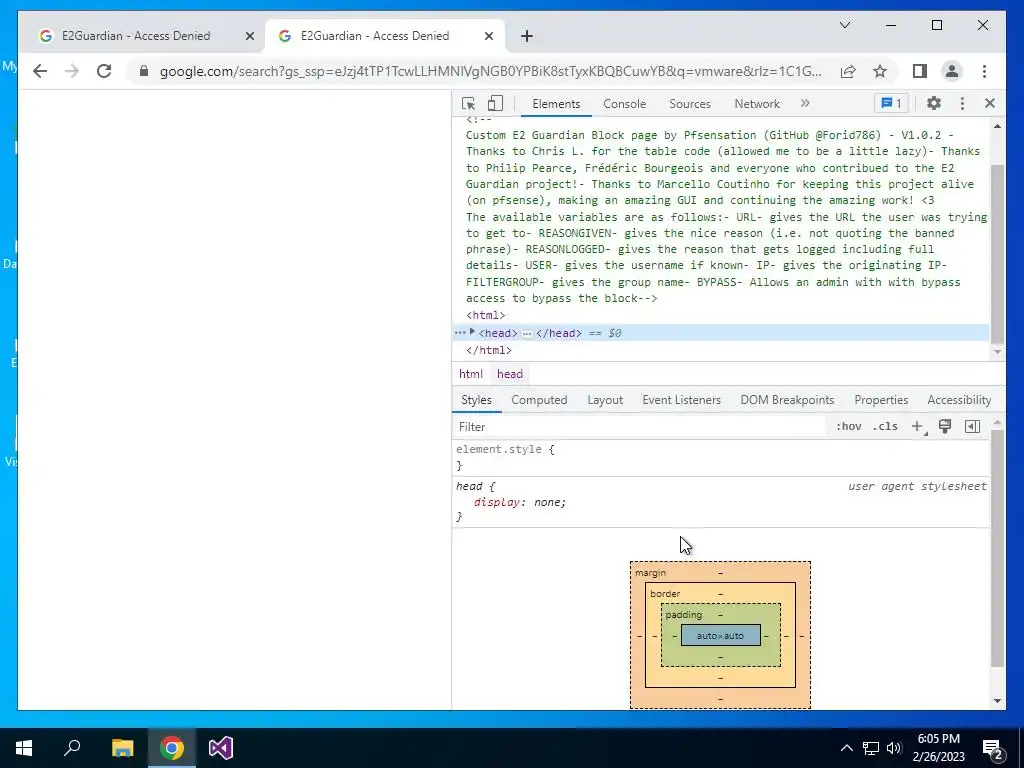
Task: Switch to the Network tab
Action: point(757,104)
